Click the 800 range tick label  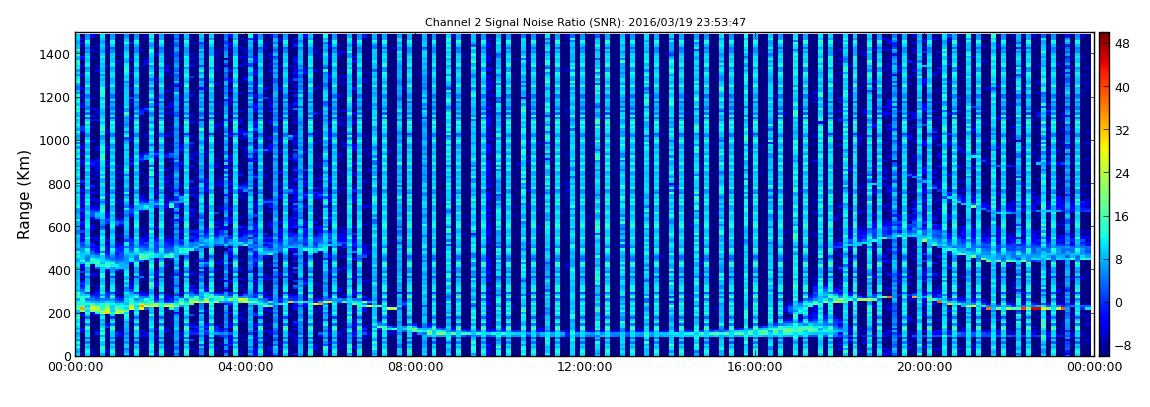pyautogui.click(x=59, y=184)
